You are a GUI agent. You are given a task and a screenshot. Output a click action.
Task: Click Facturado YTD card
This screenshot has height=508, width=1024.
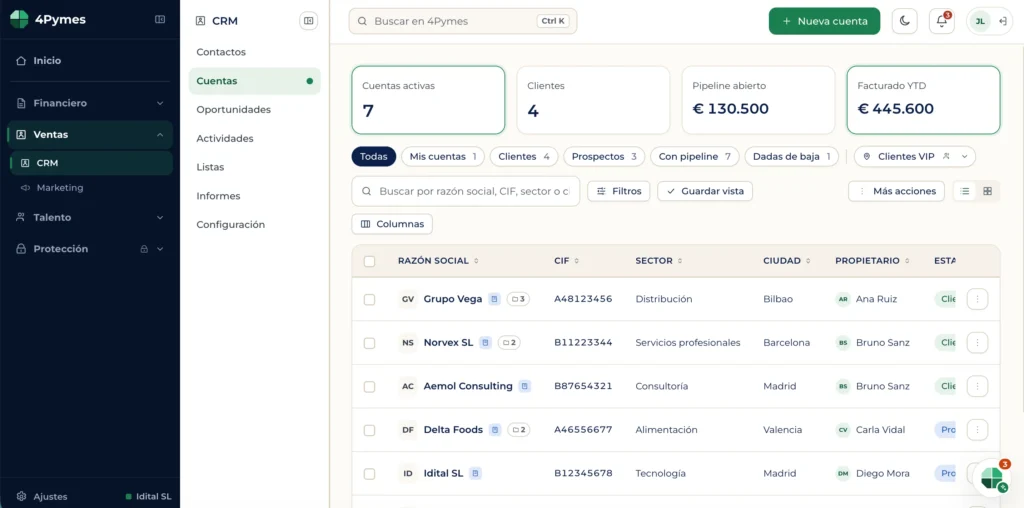(x=923, y=100)
